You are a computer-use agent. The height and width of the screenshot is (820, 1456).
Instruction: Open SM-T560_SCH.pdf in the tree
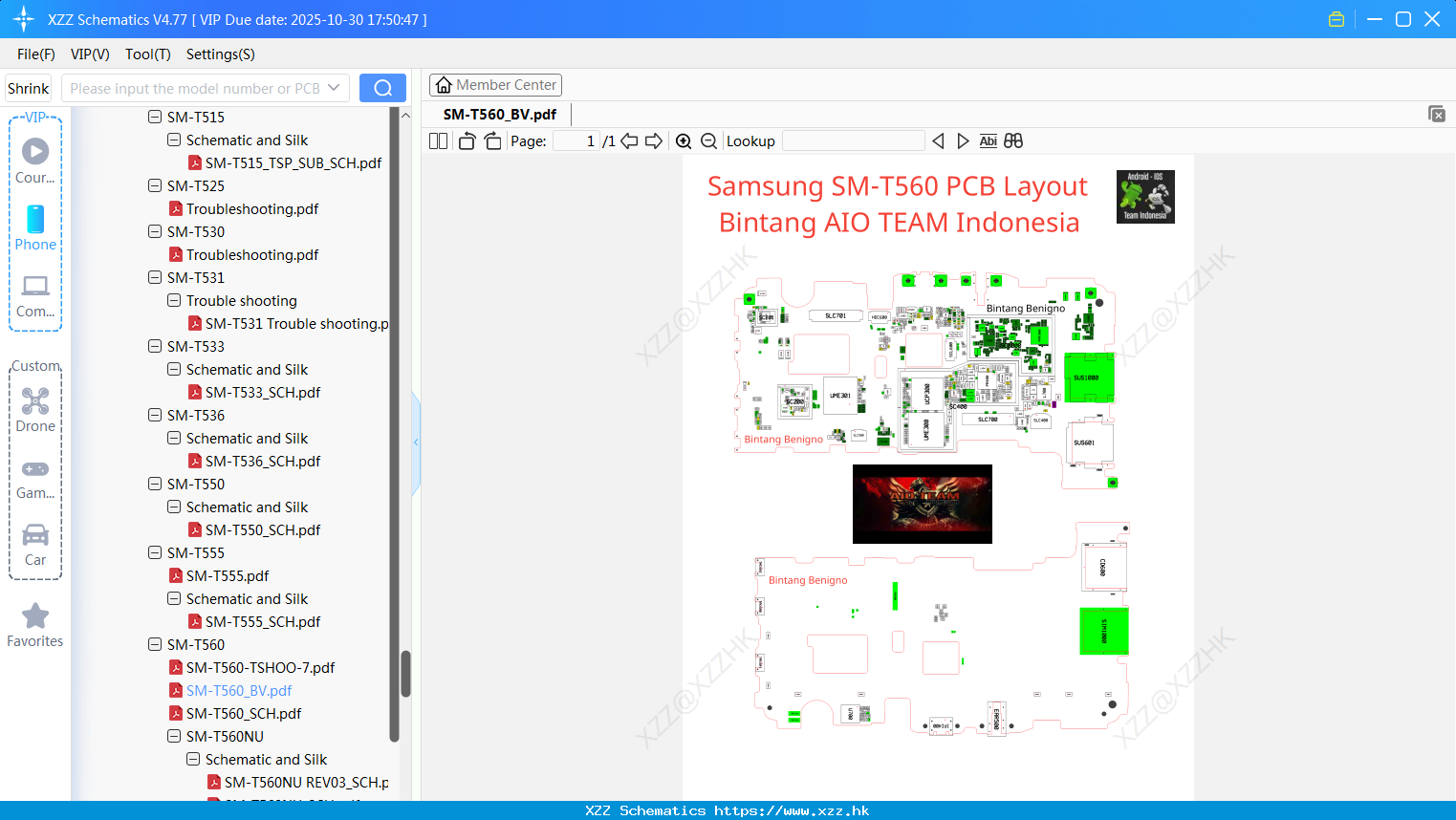(244, 713)
